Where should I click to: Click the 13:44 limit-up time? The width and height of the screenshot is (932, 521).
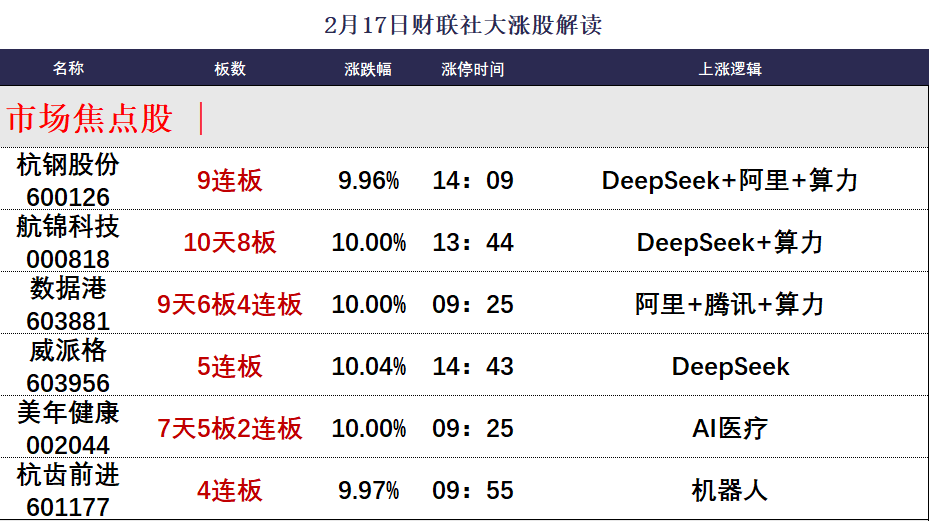473,242
